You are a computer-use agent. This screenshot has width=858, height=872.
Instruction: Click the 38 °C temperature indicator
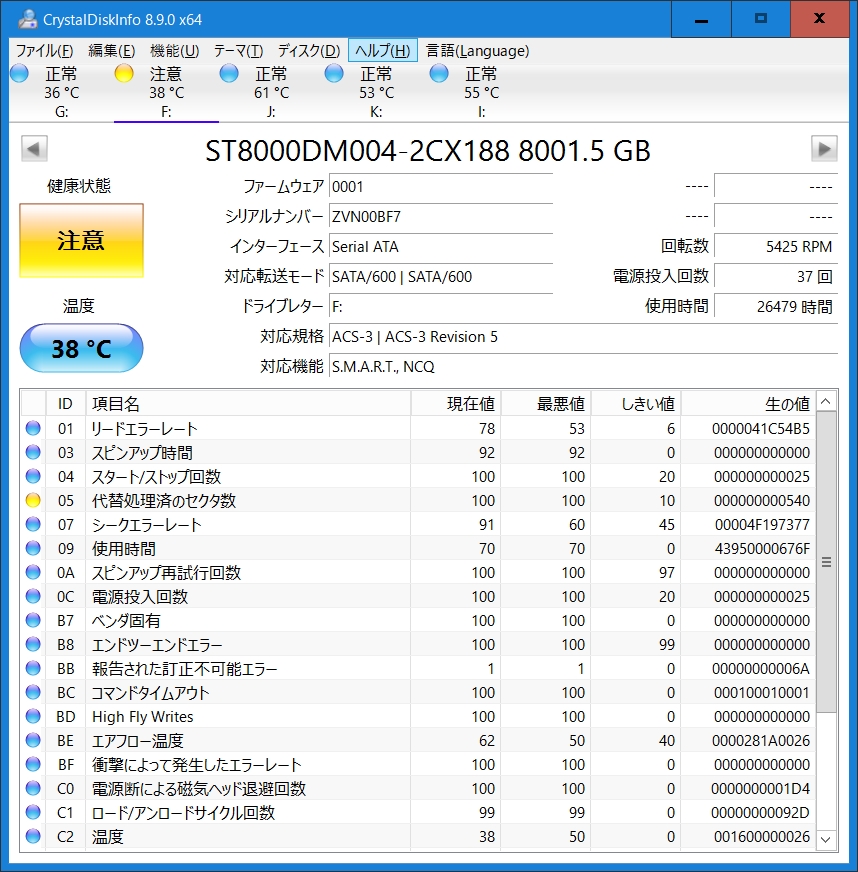pyautogui.click(x=81, y=348)
